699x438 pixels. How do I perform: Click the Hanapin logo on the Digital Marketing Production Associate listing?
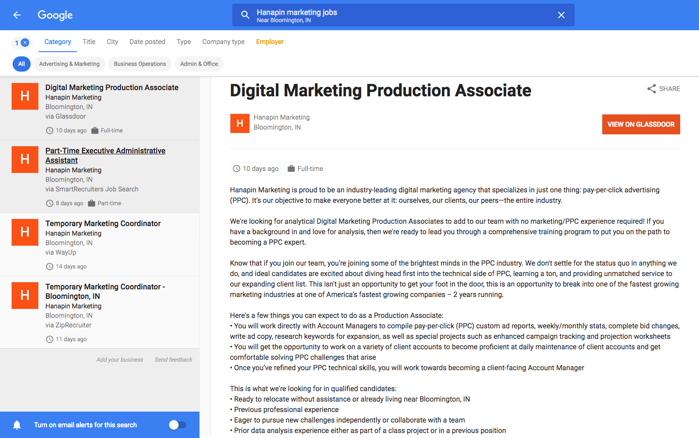click(25, 96)
